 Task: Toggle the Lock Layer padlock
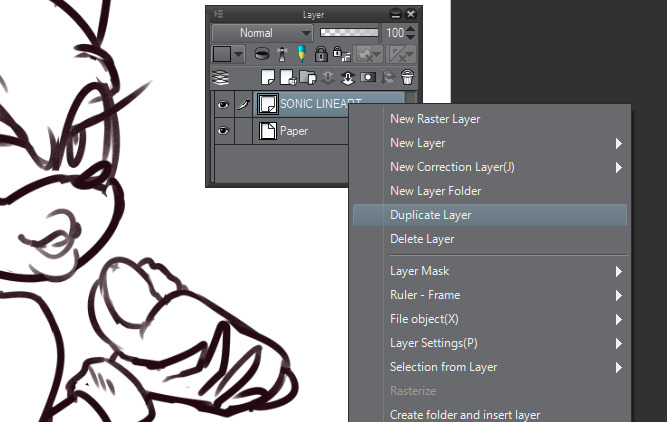[321, 54]
